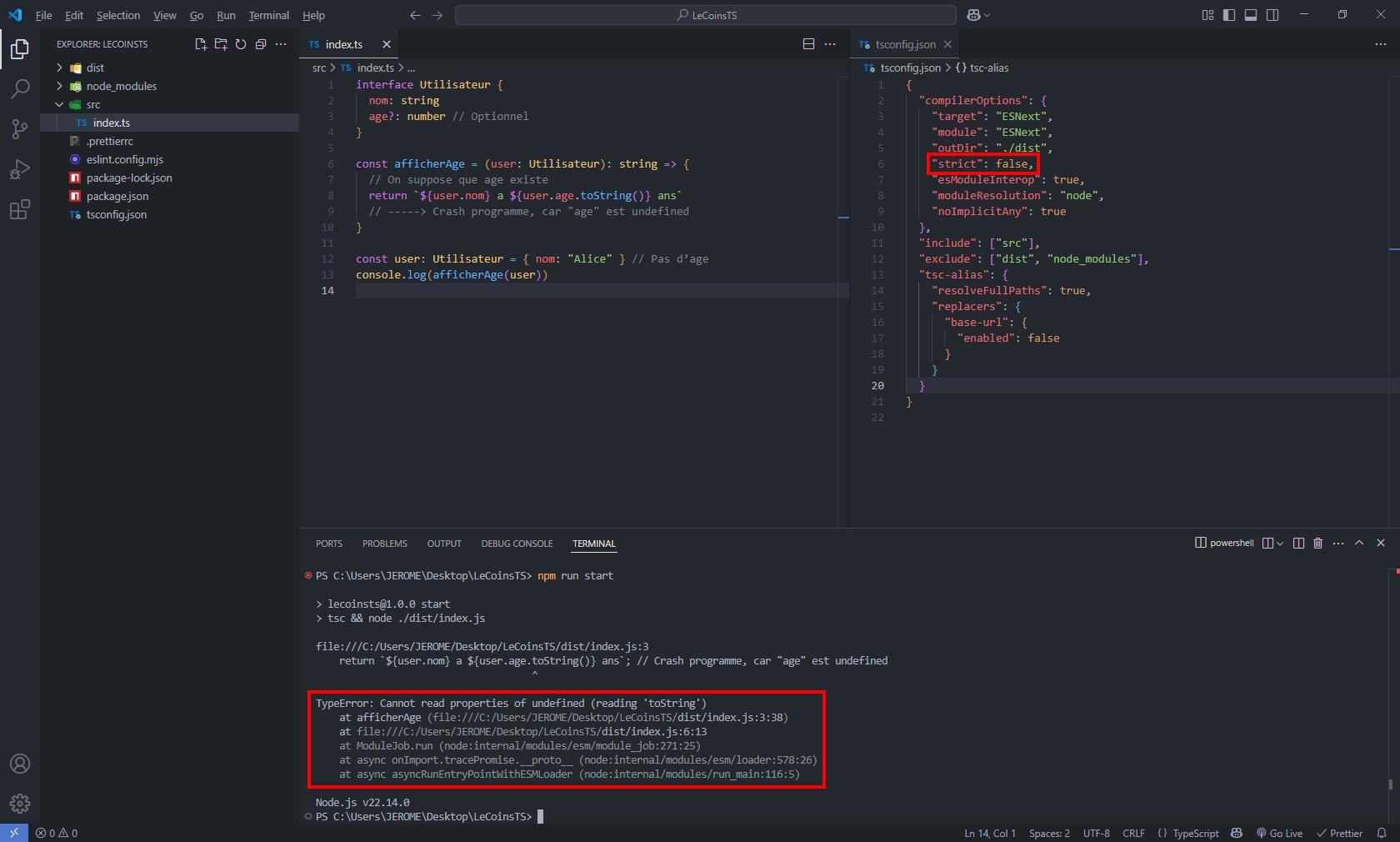Open the Terminal menu

(x=268, y=15)
